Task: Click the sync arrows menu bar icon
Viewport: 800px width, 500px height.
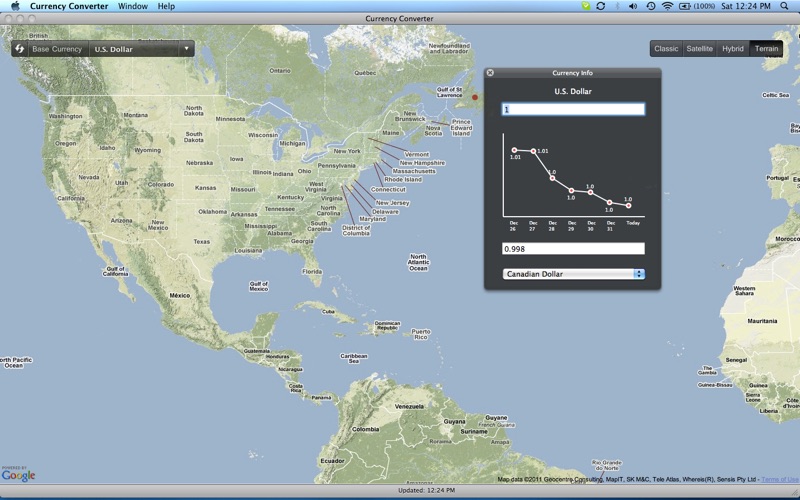Action: 601,6
